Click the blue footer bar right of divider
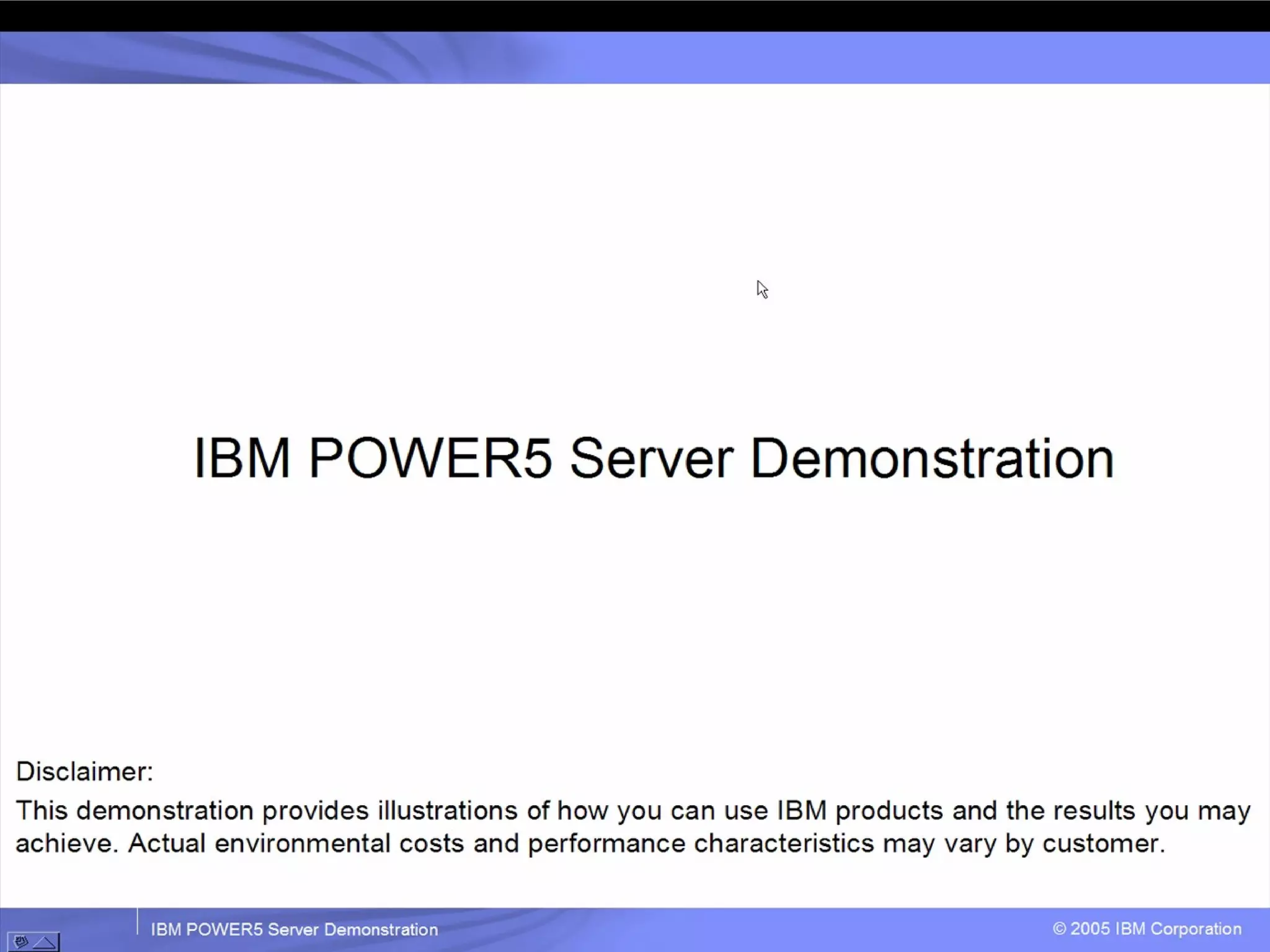The height and width of the screenshot is (952, 1270). click(744, 930)
